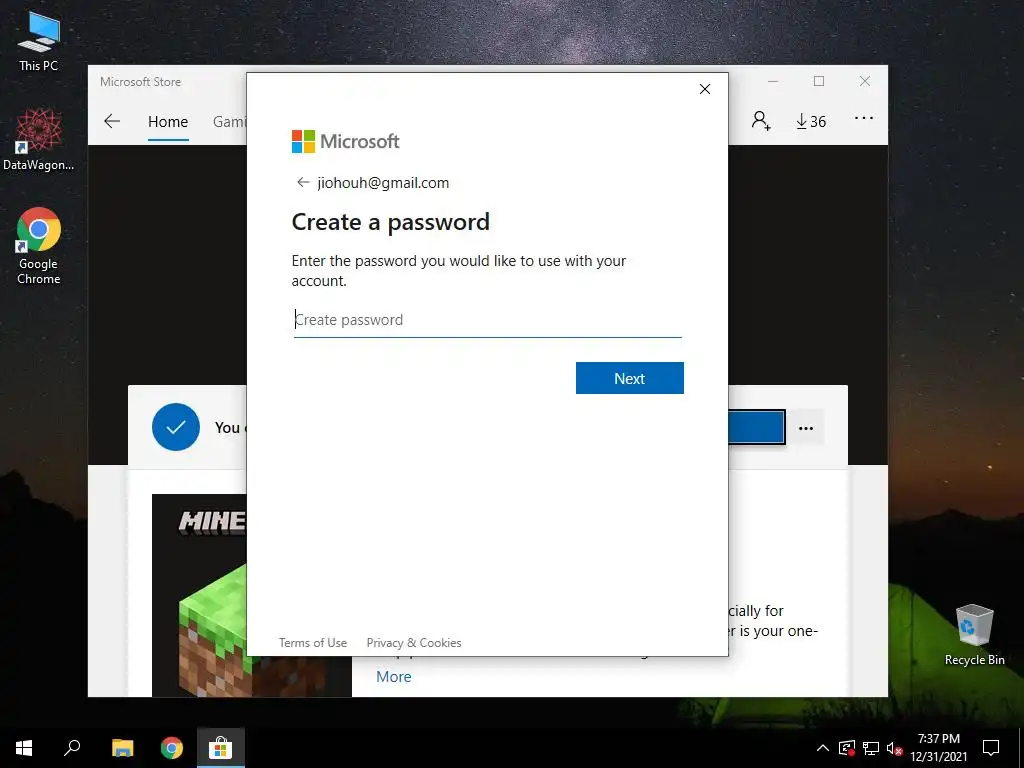Click blue button on Store notification banner
The width and height of the screenshot is (1024, 768).
point(756,427)
